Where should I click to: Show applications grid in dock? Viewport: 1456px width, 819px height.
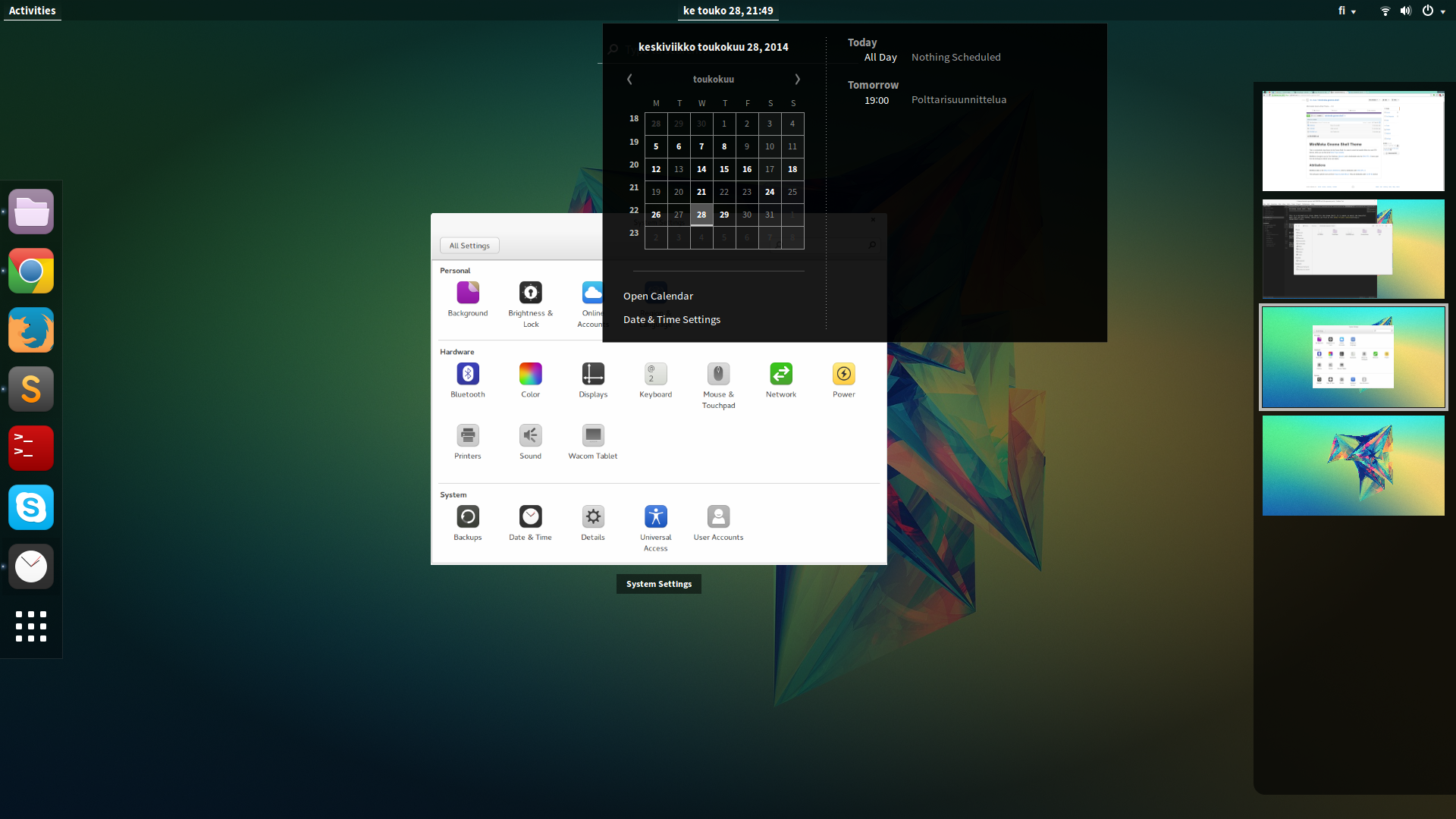point(31,626)
